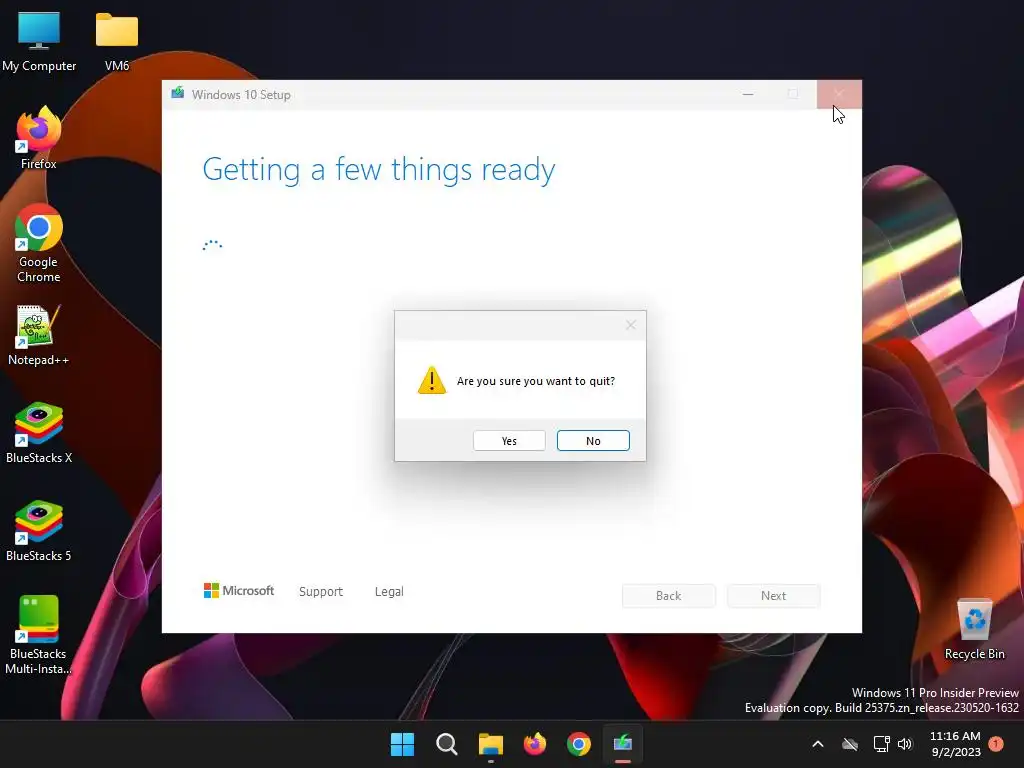
Task: Open the network tray icon
Action: 882,744
